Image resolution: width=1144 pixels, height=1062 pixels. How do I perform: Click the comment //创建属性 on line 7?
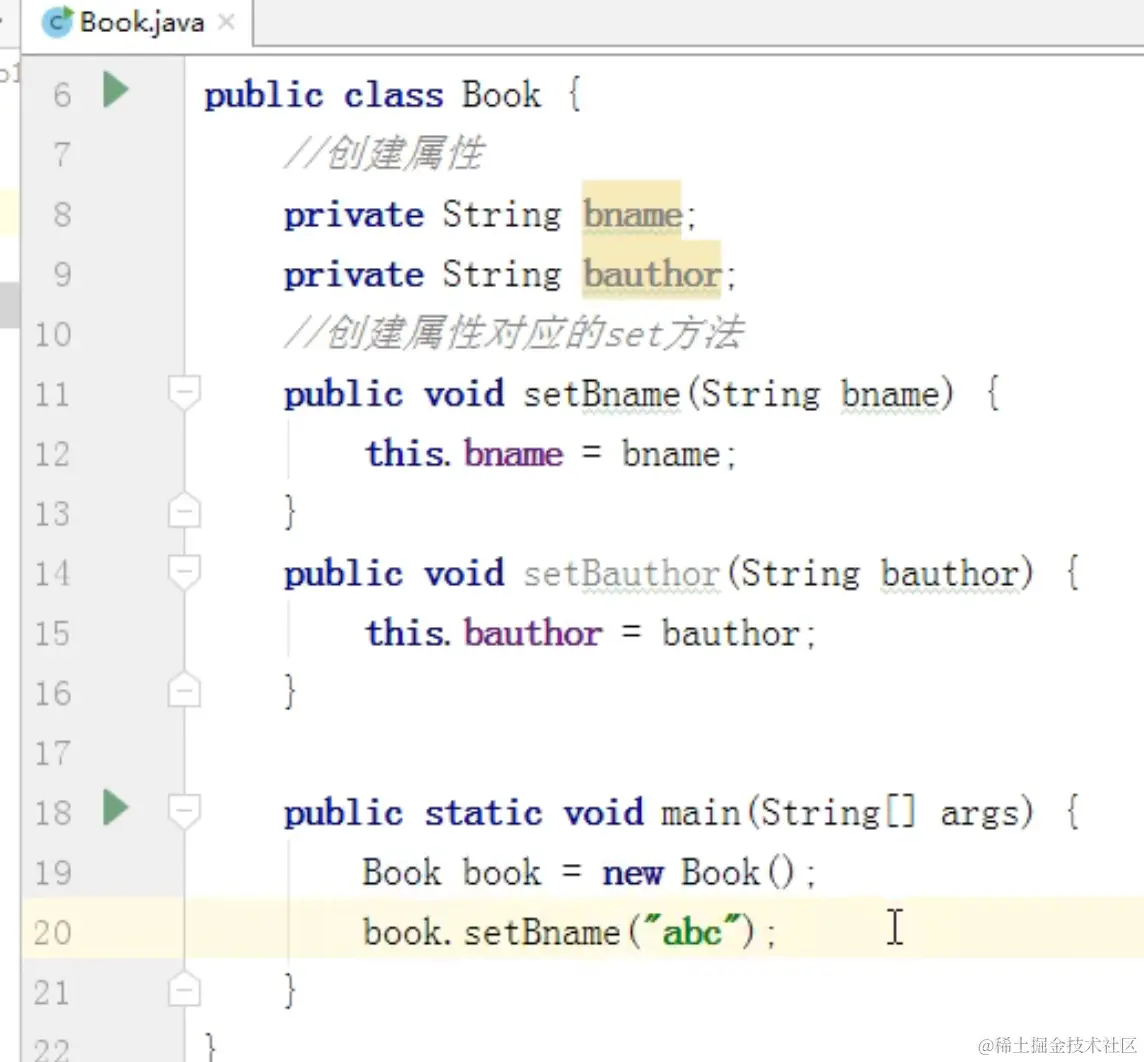click(x=384, y=154)
